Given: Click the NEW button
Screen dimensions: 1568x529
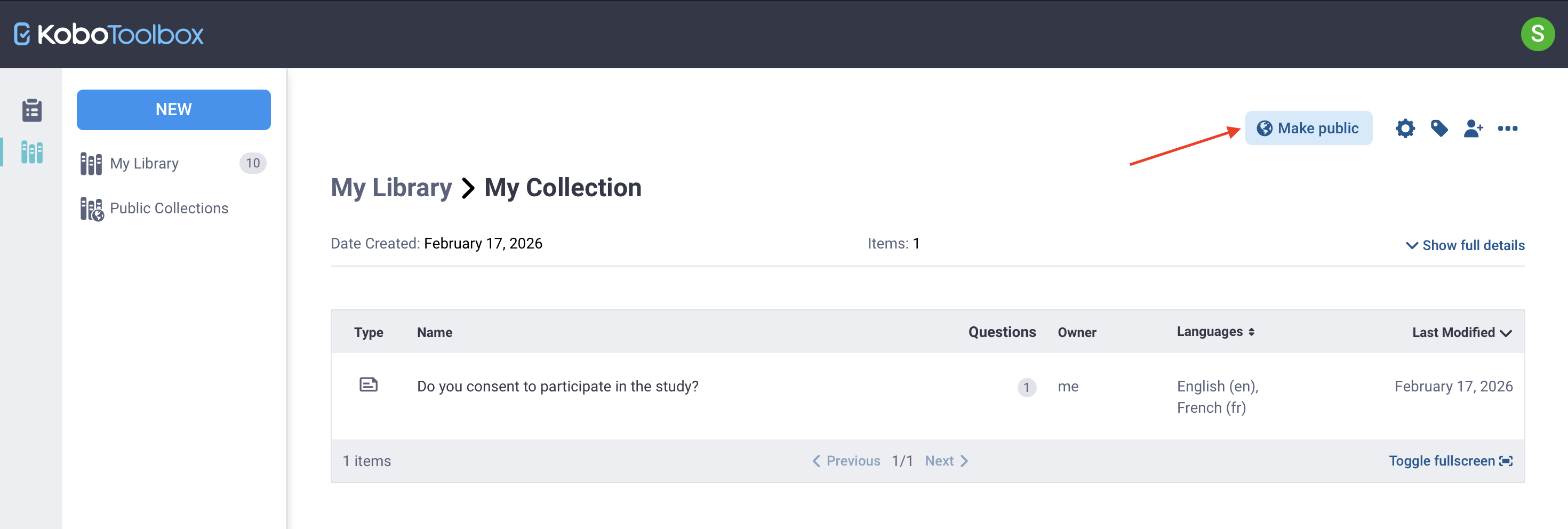Looking at the screenshot, I should click(173, 109).
